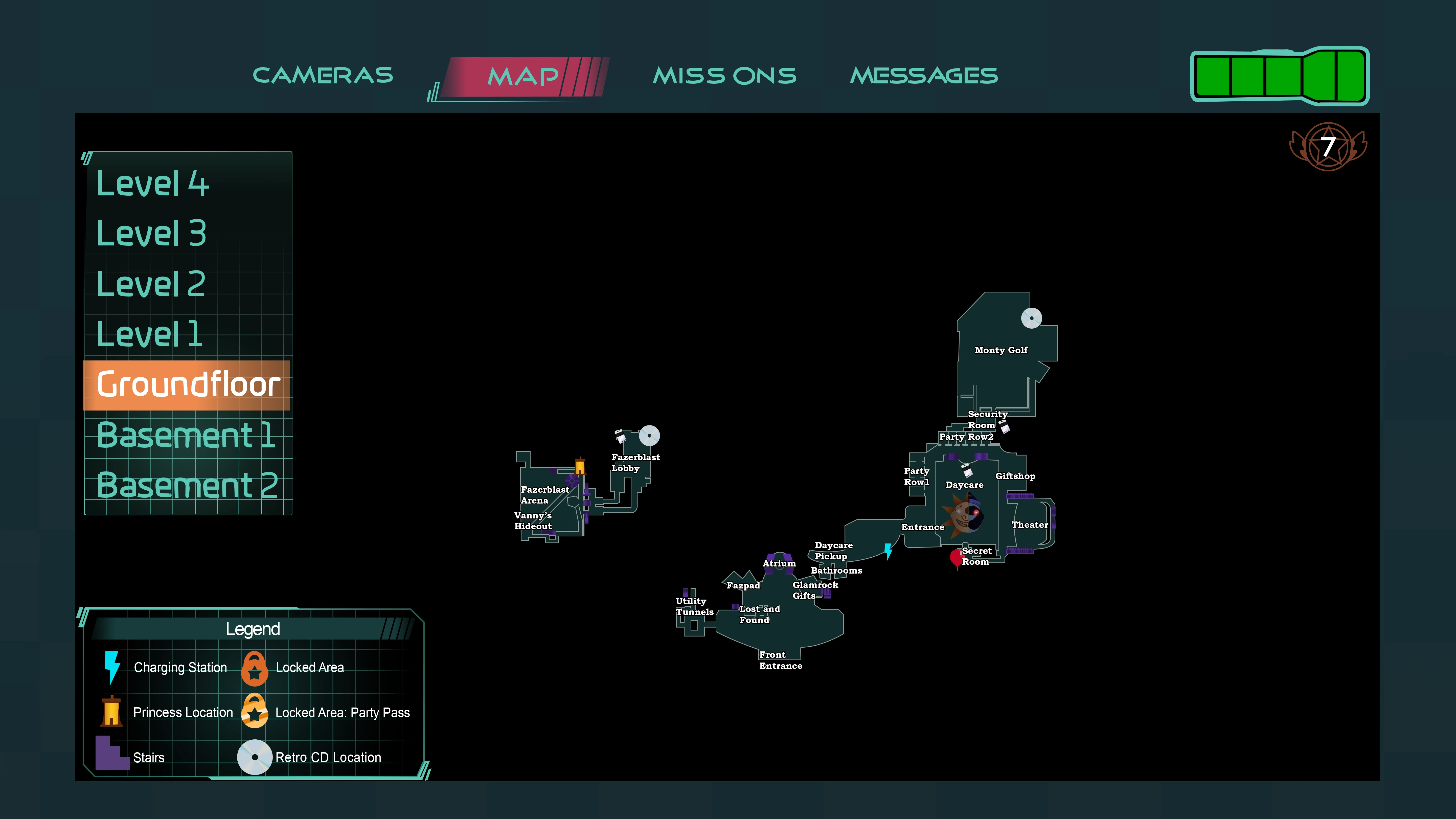
Task: Click the green flashlight battery indicator
Action: point(1280,76)
